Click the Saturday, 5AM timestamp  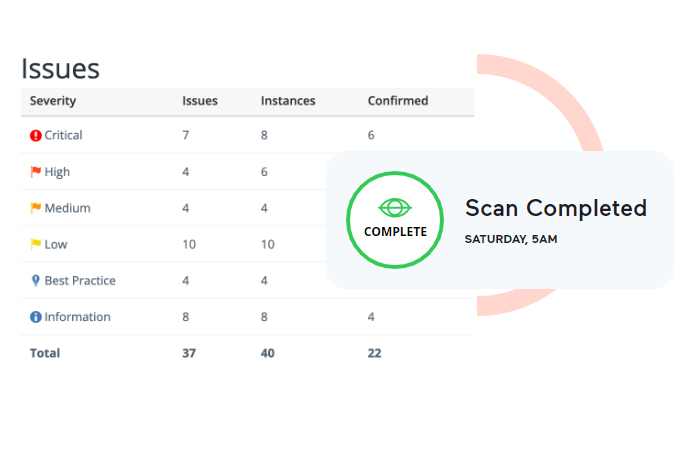(x=511, y=239)
